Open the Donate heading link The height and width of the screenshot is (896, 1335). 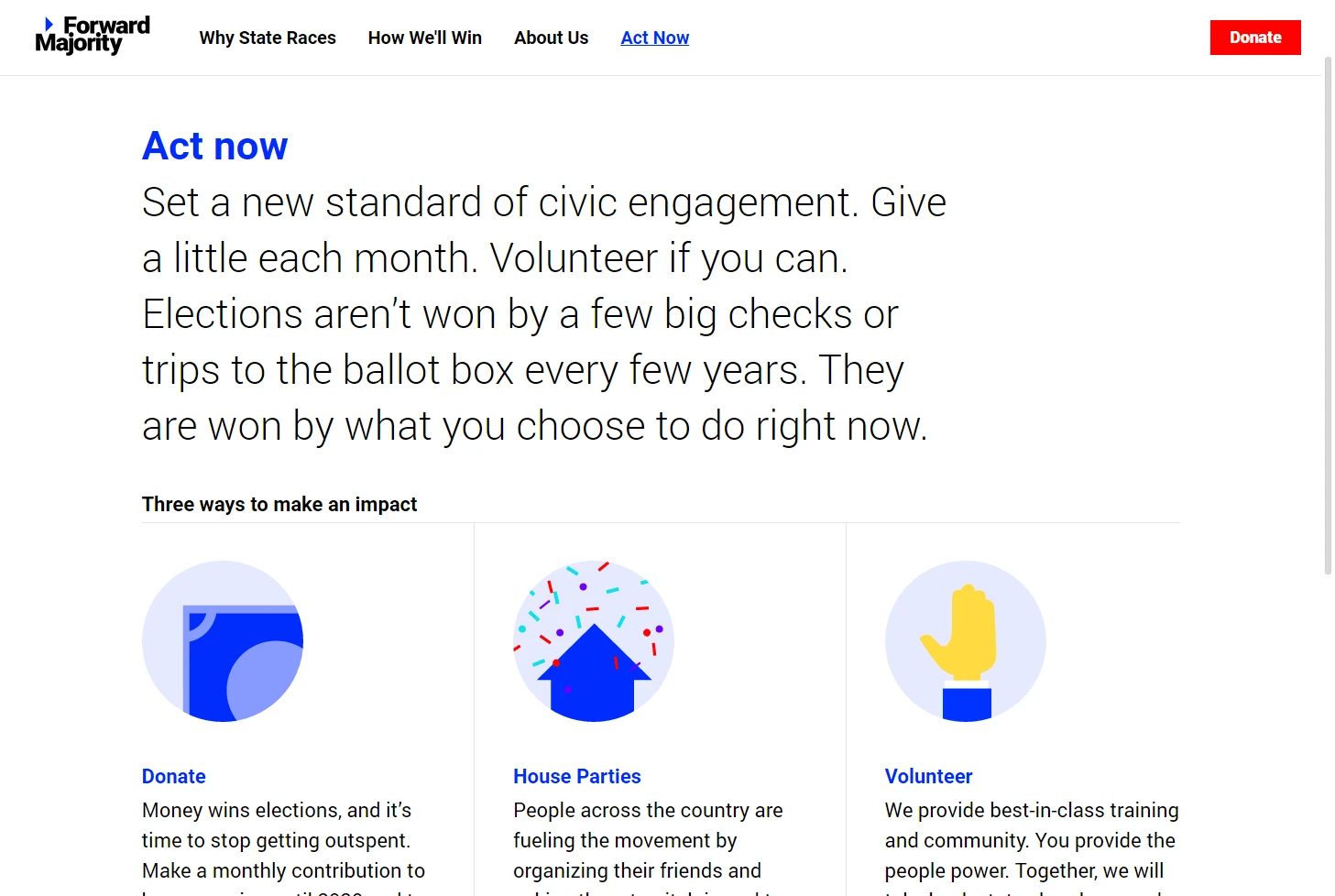[x=174, y=776]
